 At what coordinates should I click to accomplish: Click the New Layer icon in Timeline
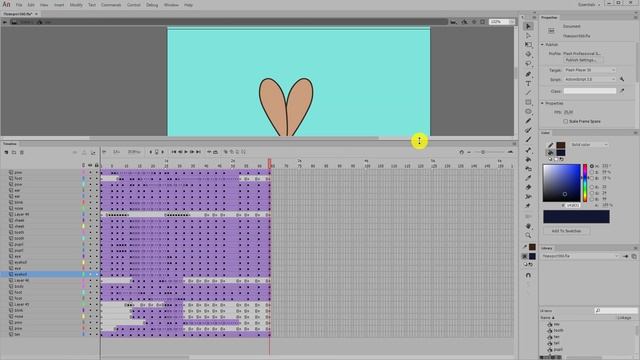tap(6, 152)
